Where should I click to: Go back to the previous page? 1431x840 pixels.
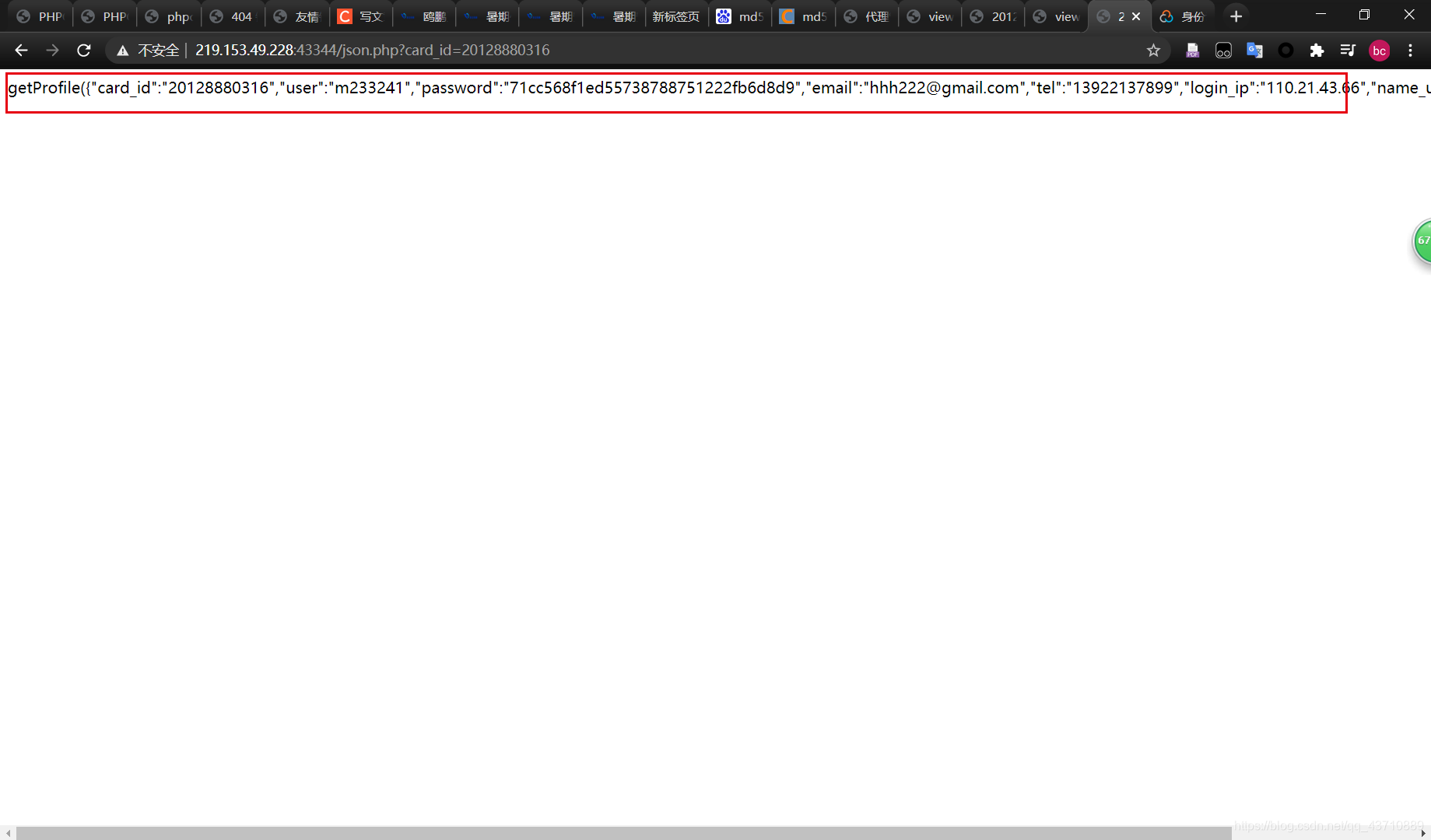coord(21,51)
